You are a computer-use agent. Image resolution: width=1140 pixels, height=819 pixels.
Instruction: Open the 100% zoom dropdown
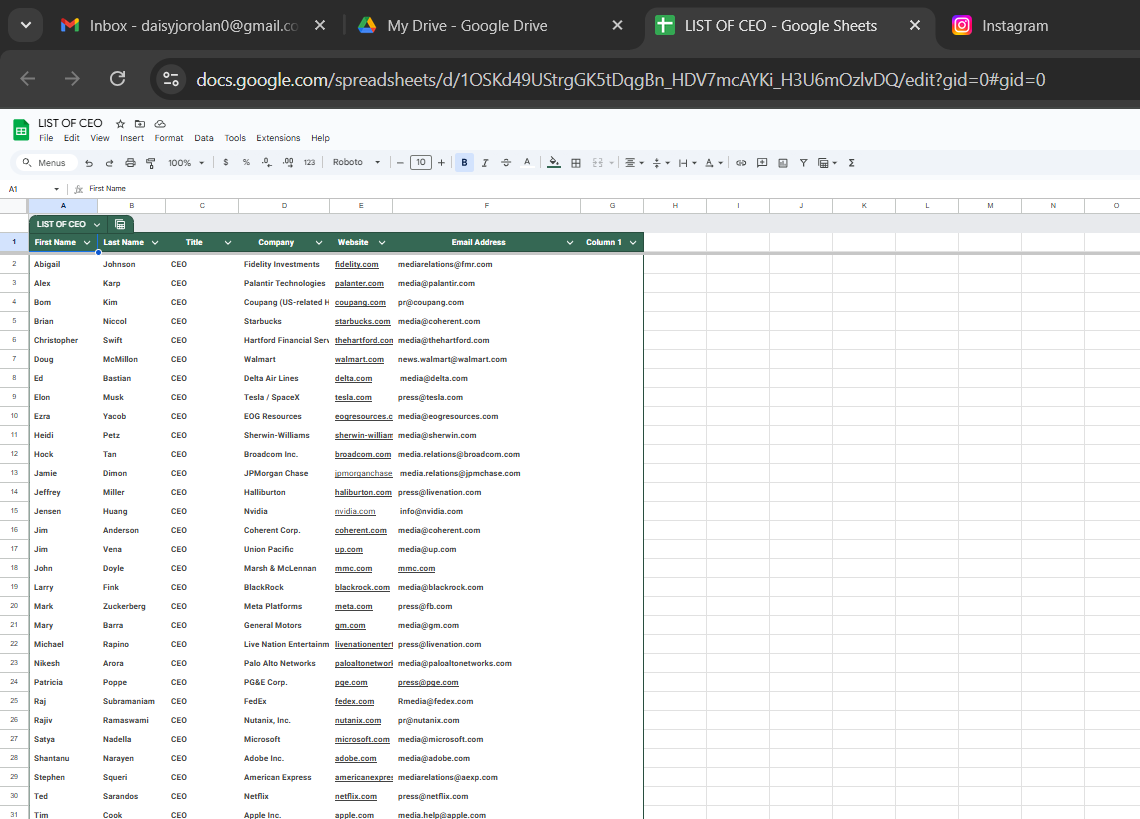186,163
